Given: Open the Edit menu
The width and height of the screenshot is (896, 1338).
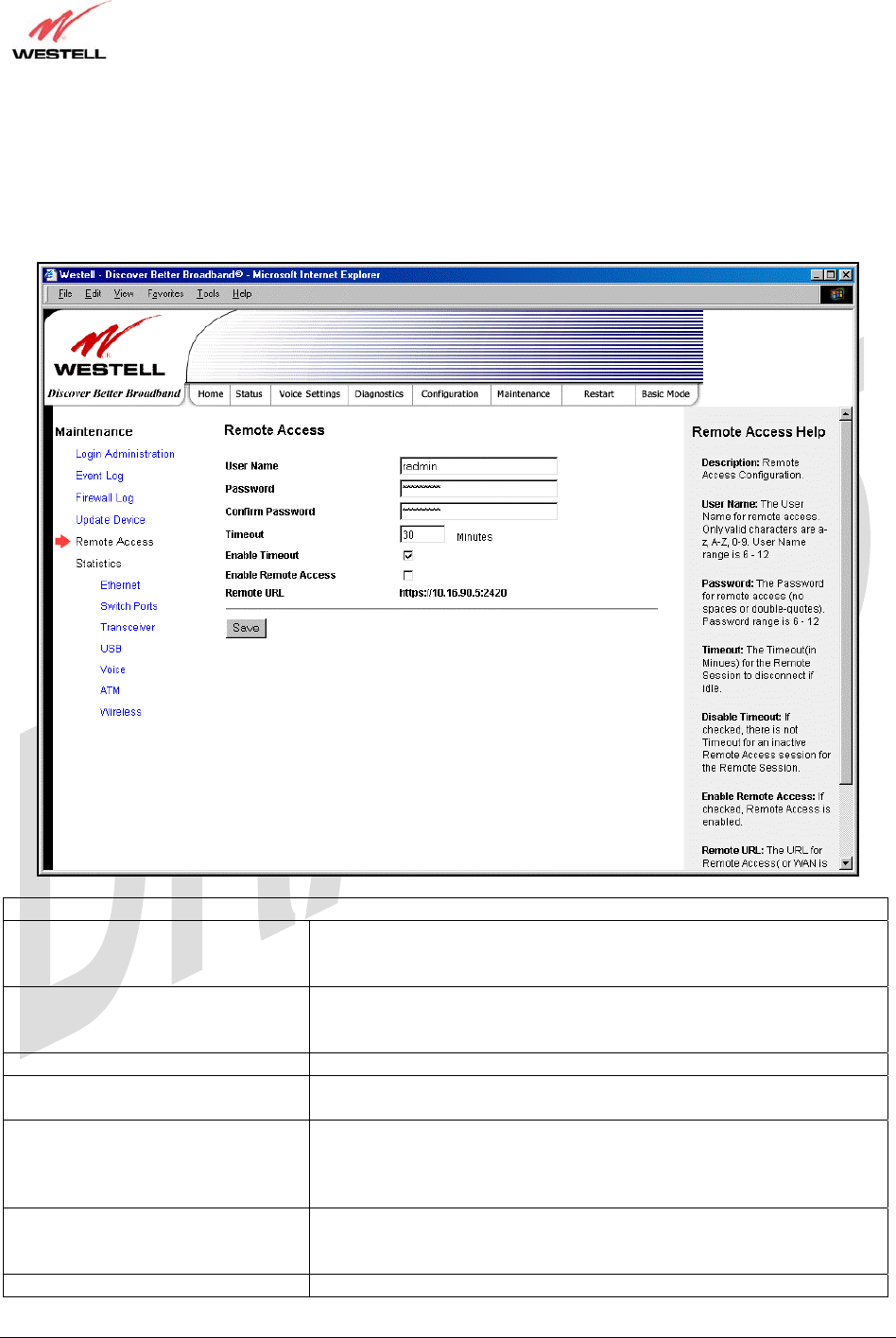Looking at the screenshot, I should [x=93, y=294].
